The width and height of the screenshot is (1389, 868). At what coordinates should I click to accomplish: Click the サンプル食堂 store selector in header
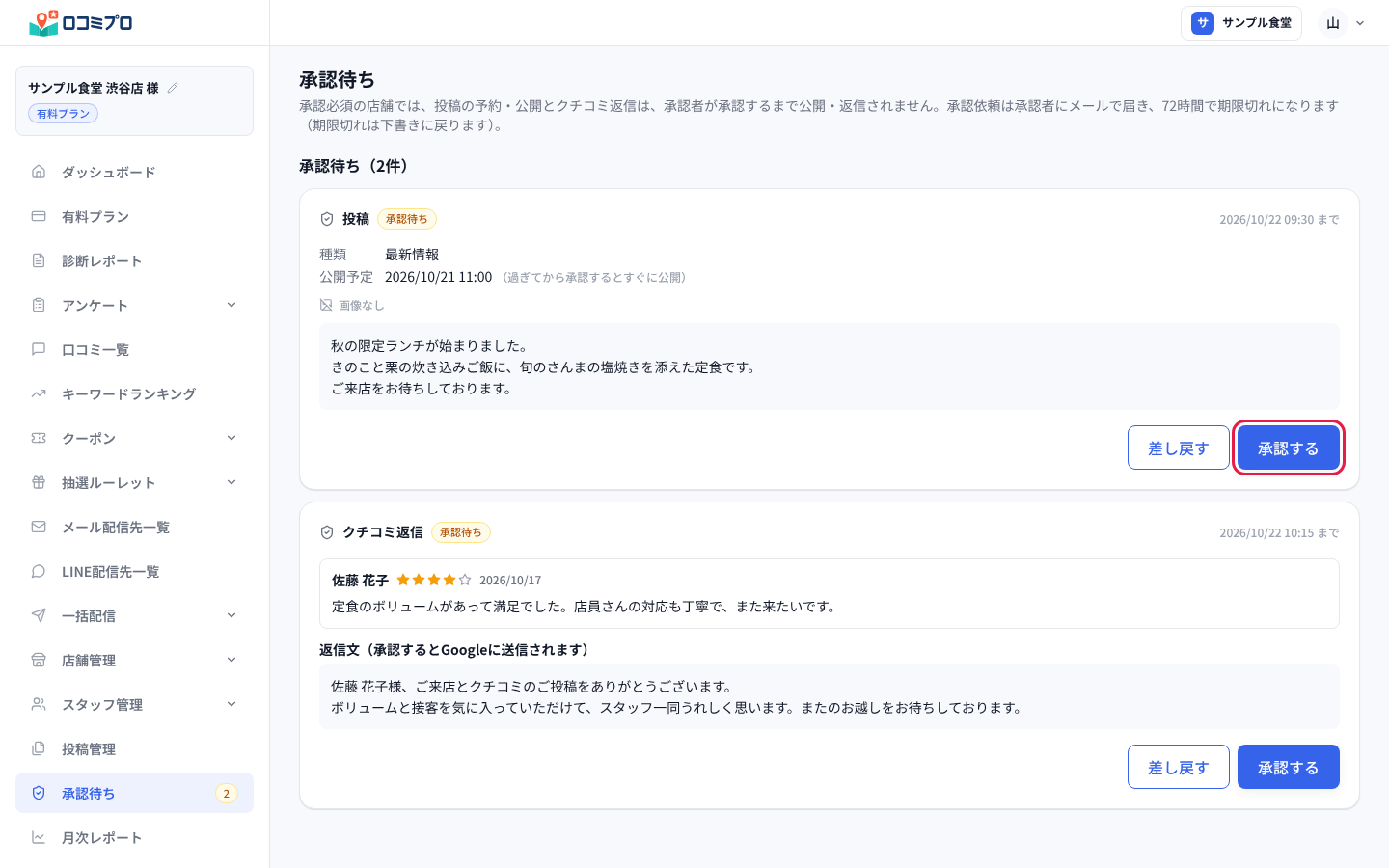pyautogui.click(x=1240, y=23)
